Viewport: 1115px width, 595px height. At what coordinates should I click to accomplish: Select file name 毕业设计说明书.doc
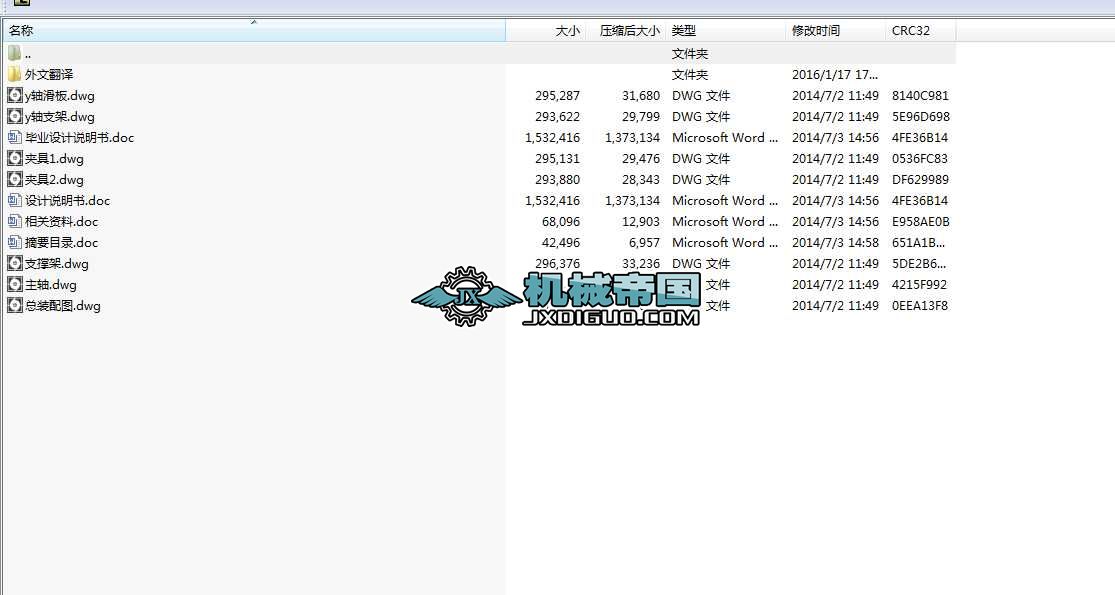[x=80, y=137]
